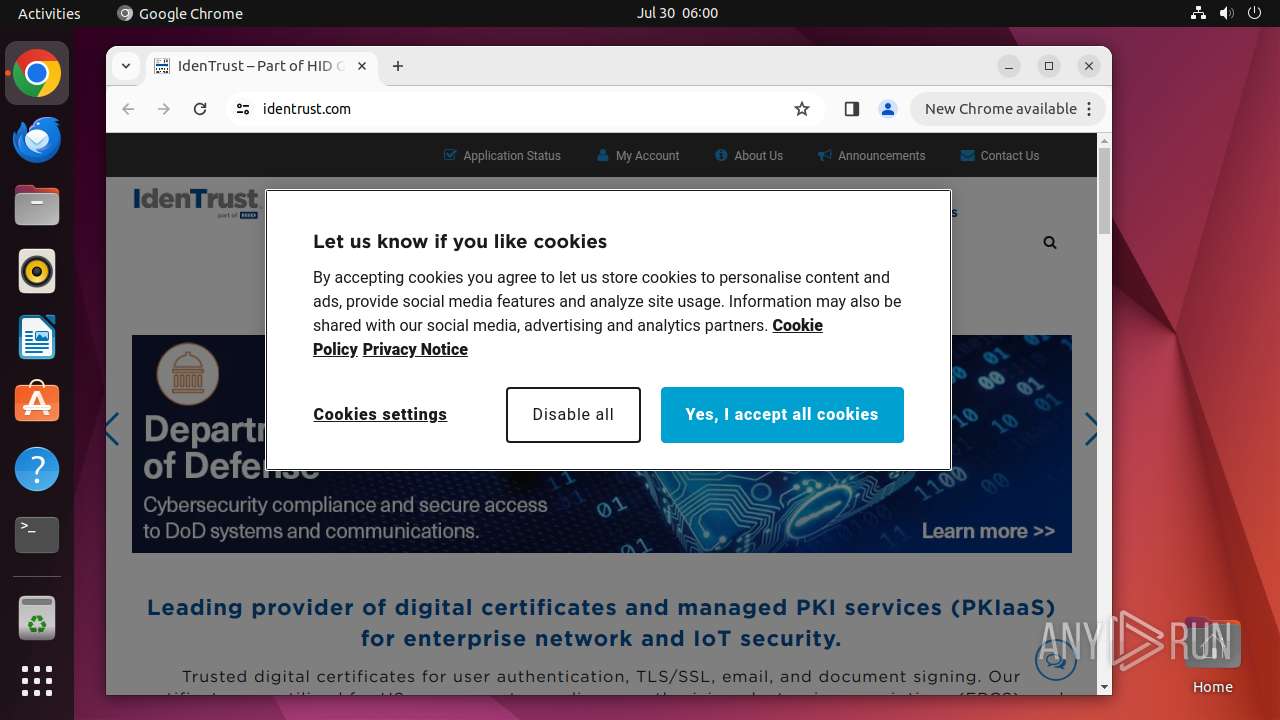Open Announcements in the top menu
Image resolution: width=1280 pixels, height=720 pixels.
click(872, 156)
